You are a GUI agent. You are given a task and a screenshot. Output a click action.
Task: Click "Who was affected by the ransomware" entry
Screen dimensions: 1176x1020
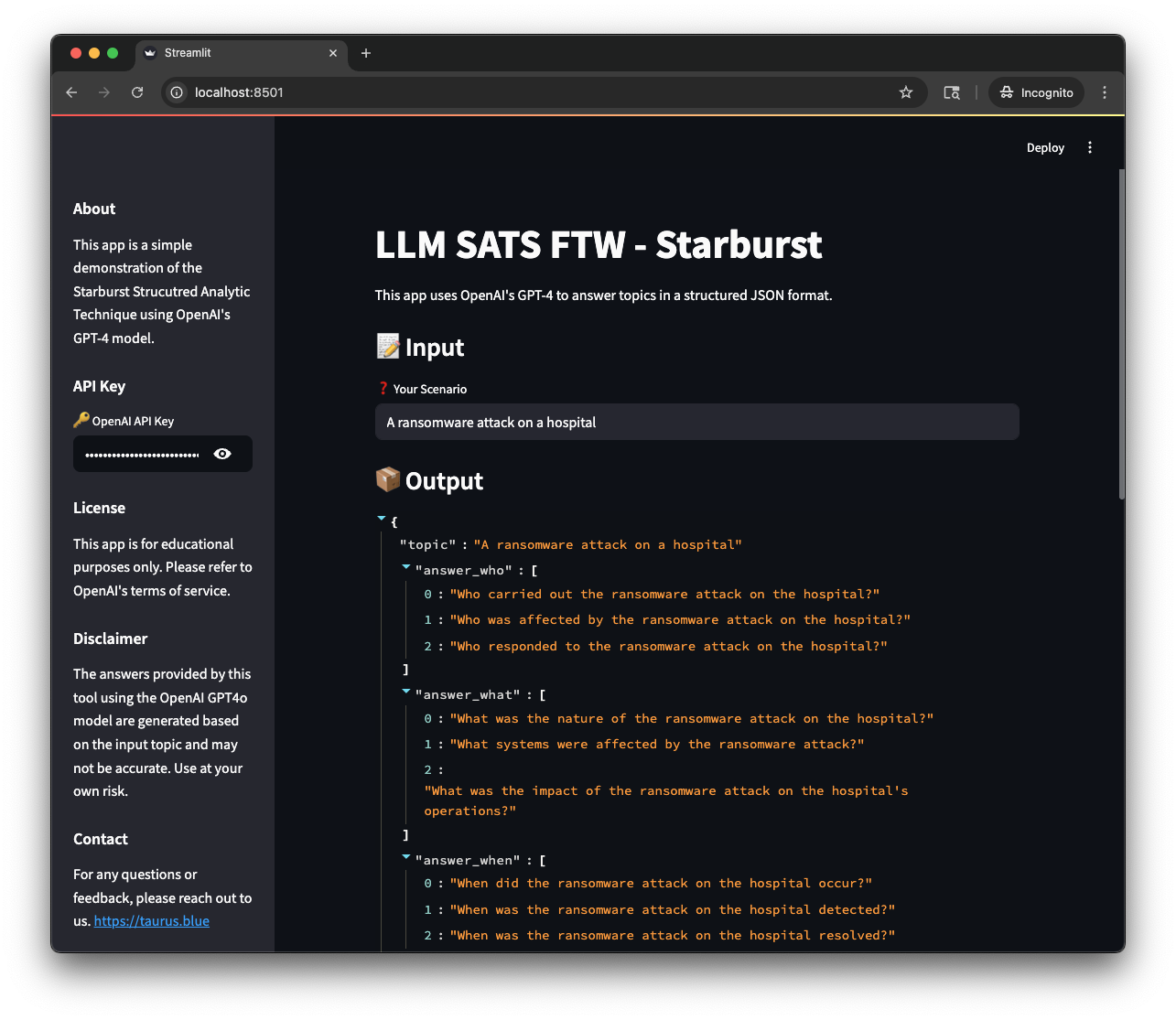pos(680,619)
